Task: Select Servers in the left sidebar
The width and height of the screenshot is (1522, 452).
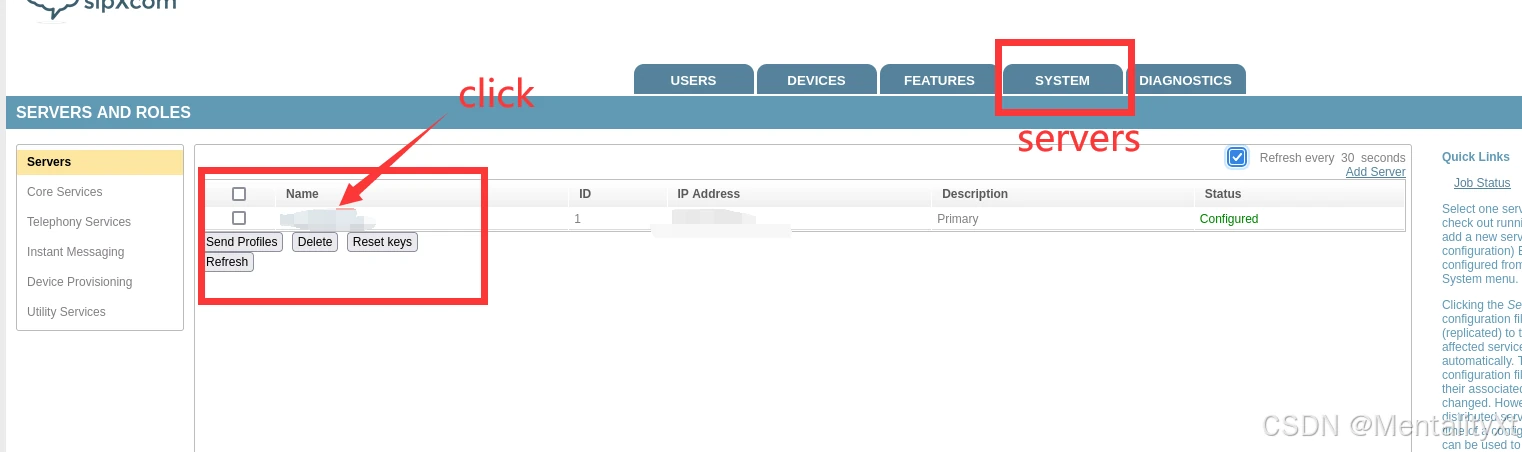Action: [100, 162]
